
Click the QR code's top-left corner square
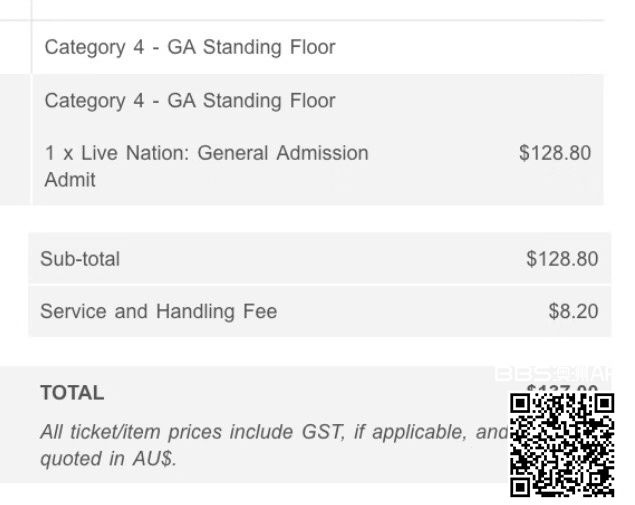tap(522, 404)
